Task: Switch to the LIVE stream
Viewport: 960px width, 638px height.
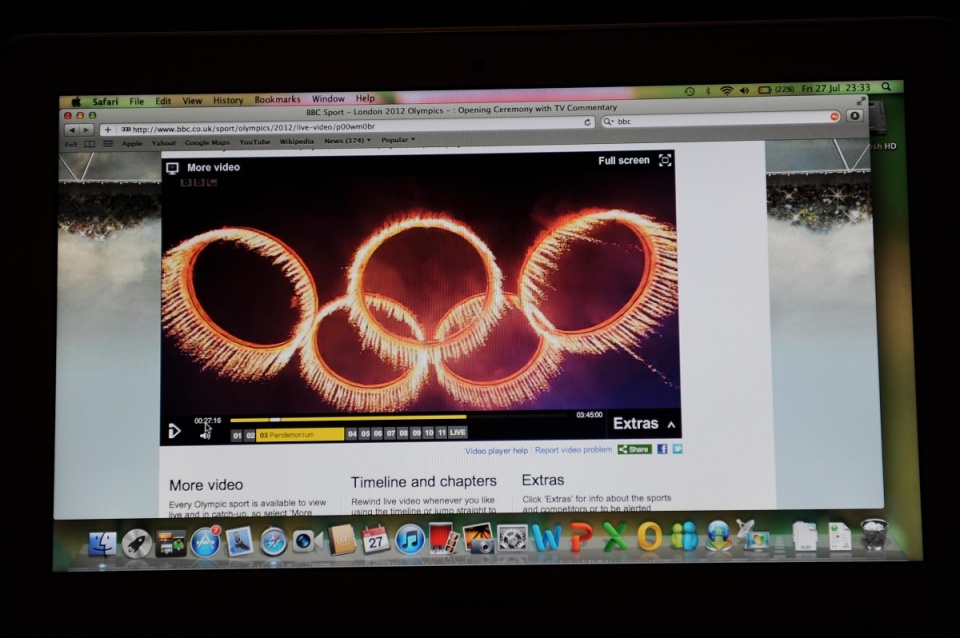Action: (458, 432)
